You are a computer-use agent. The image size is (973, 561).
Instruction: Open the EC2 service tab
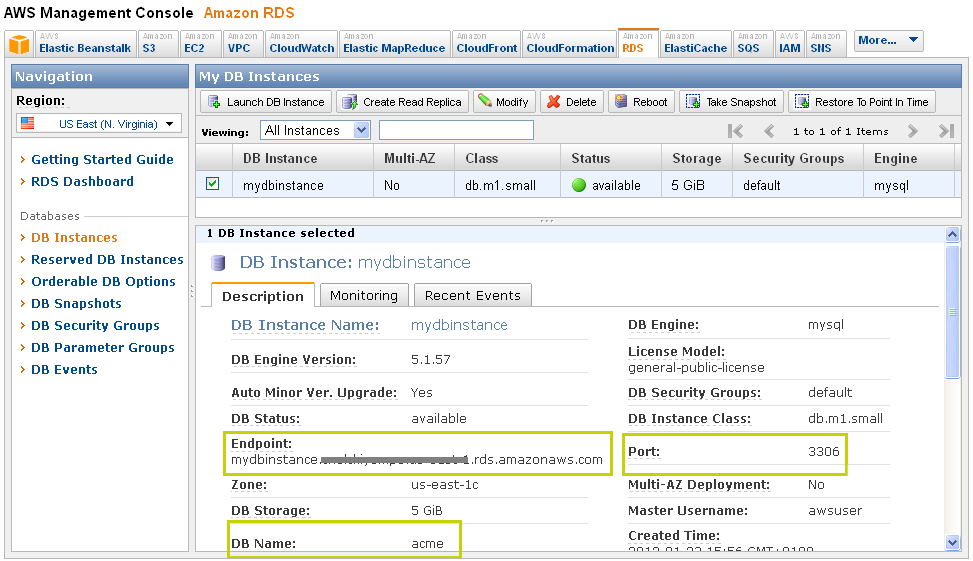(x=199, y=43)
